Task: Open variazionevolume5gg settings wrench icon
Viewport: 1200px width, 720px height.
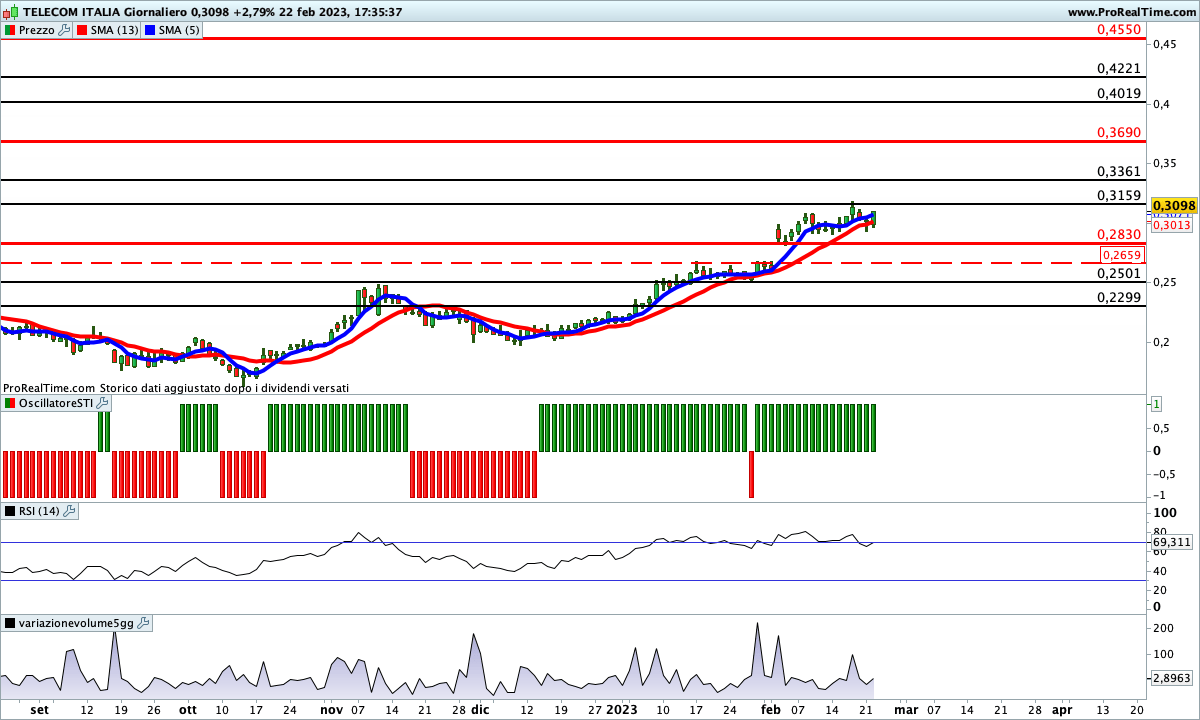Action: (x=142, y=623)
